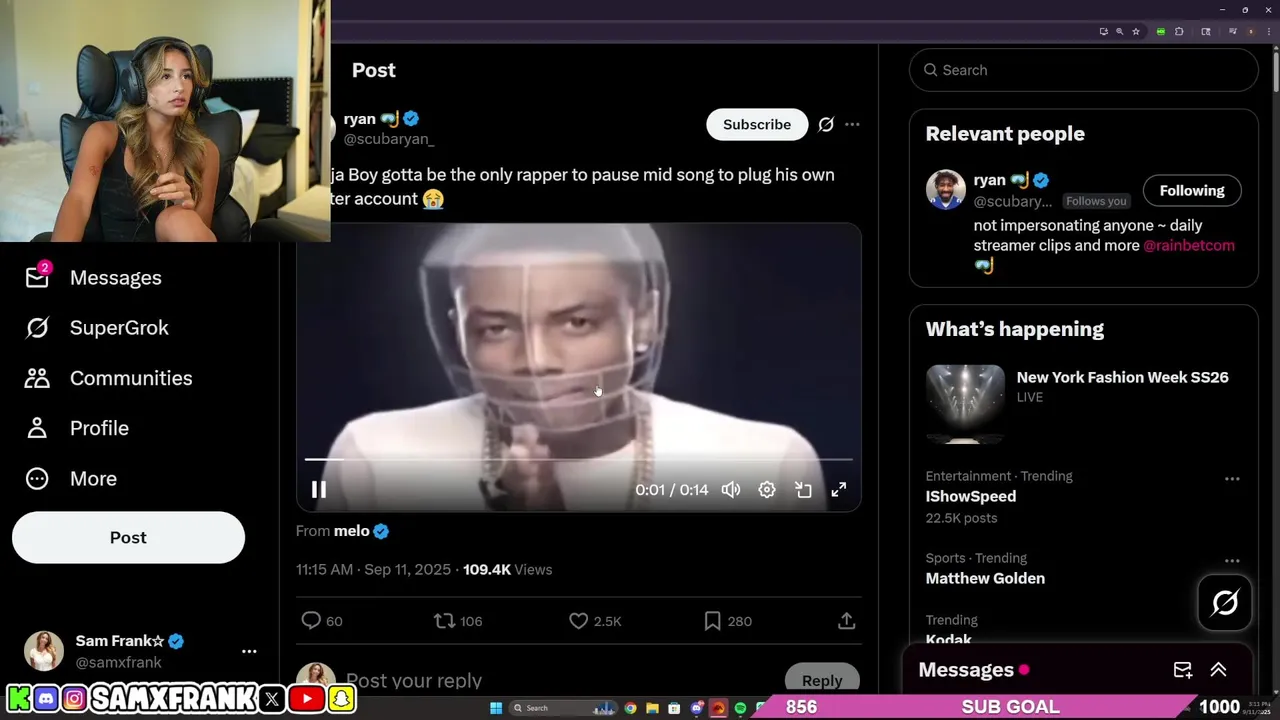Click the browser profile avatar
Screen dimensions: 1280x720
coord(1251,32)
